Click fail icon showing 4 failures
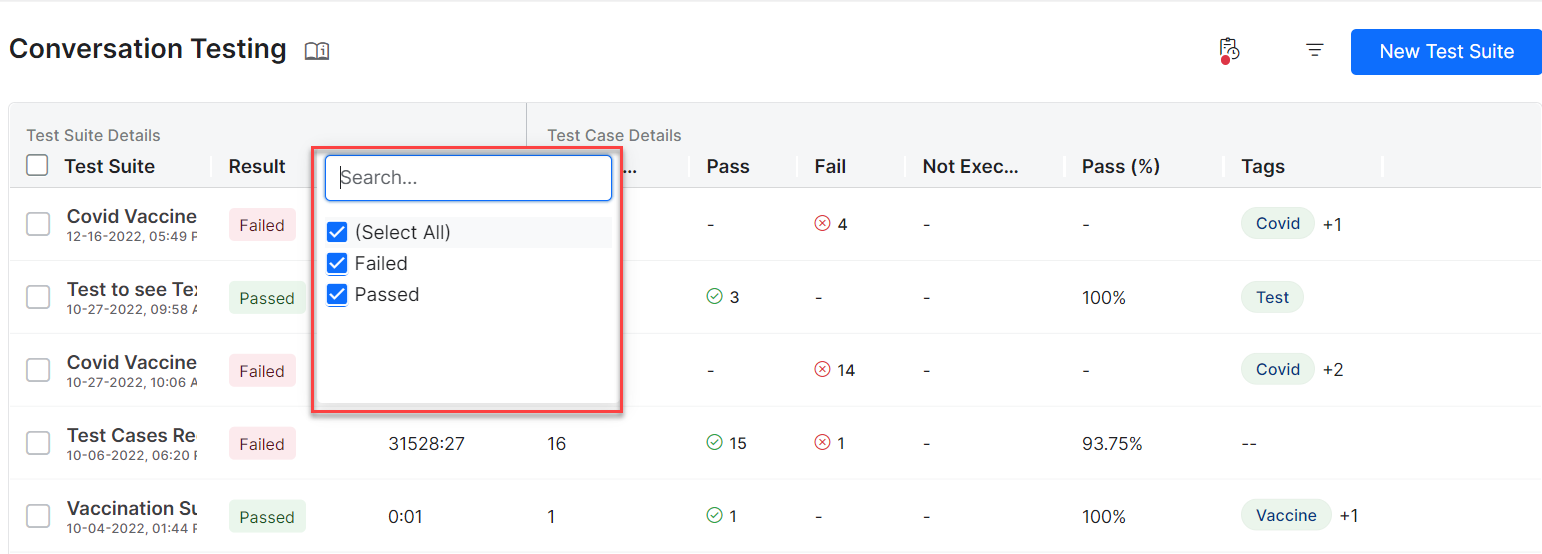 pos(823,224)
